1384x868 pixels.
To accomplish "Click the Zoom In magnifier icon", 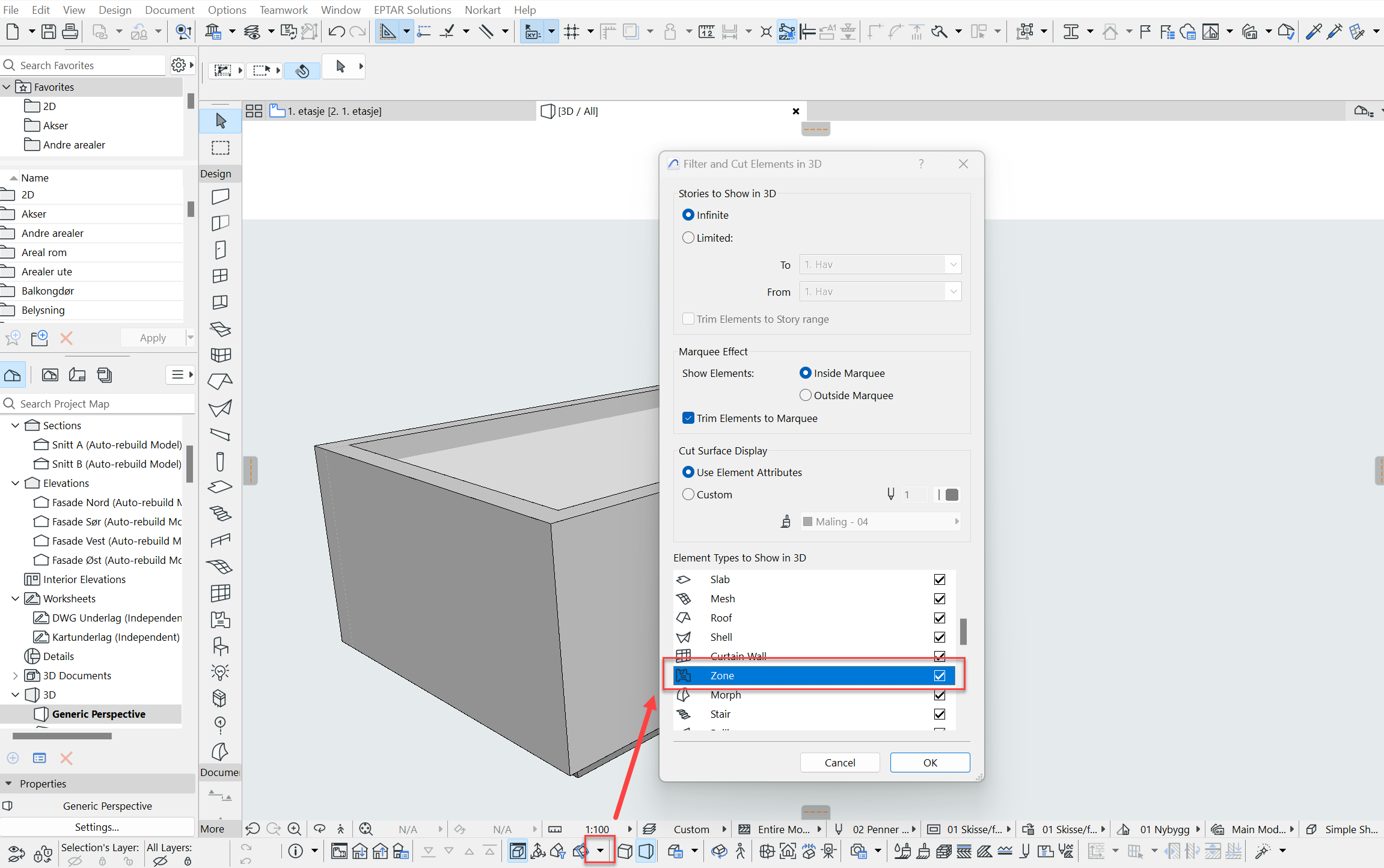I will [x=295, y=829].
